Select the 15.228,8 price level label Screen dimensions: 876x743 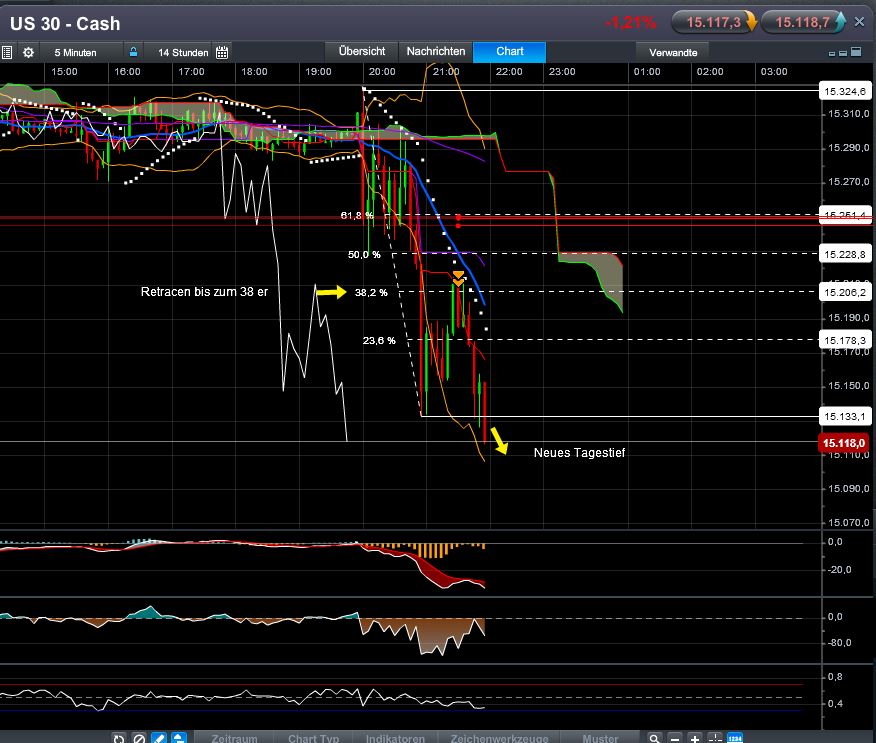(845, 254)
